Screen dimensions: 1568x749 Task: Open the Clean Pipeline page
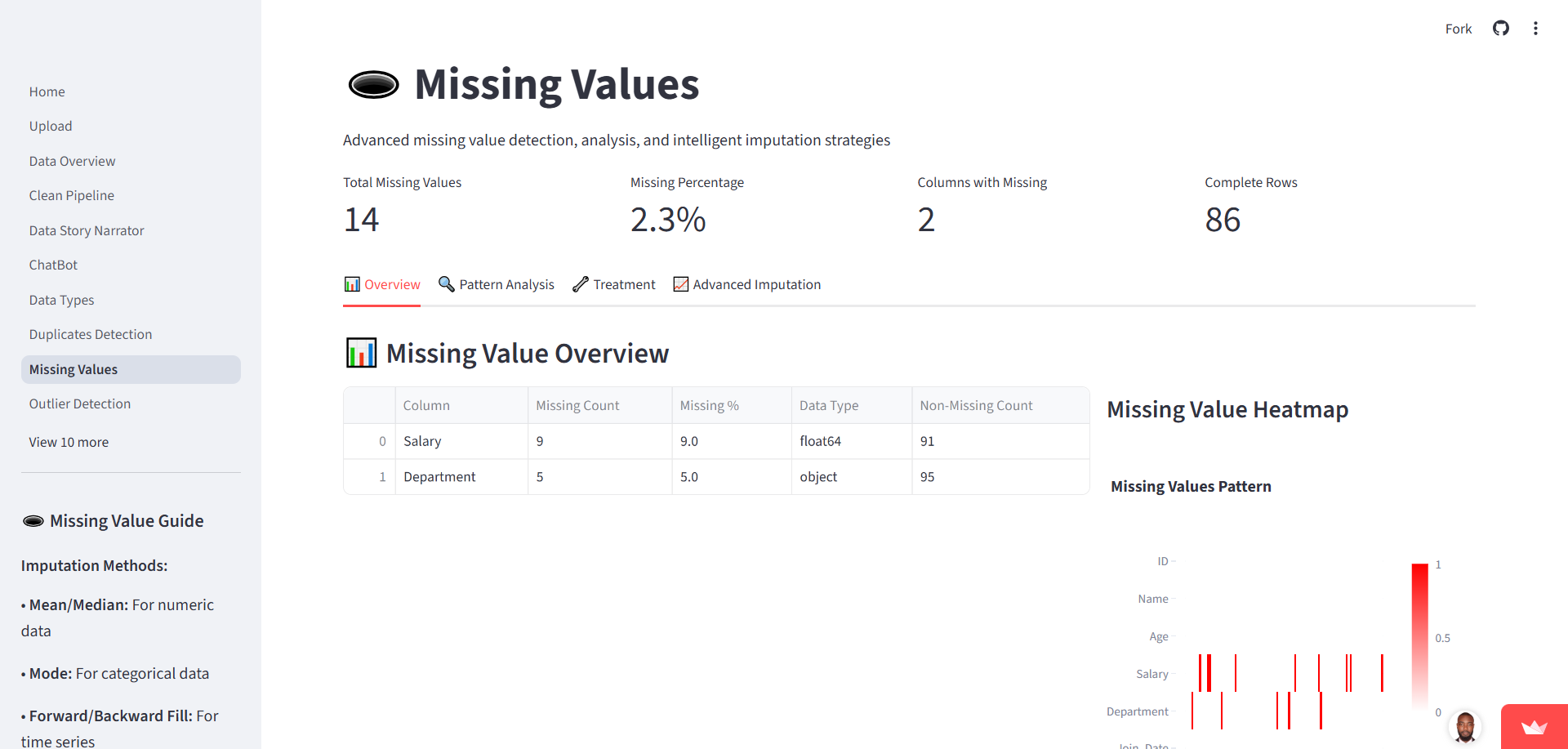pos(71,195)
